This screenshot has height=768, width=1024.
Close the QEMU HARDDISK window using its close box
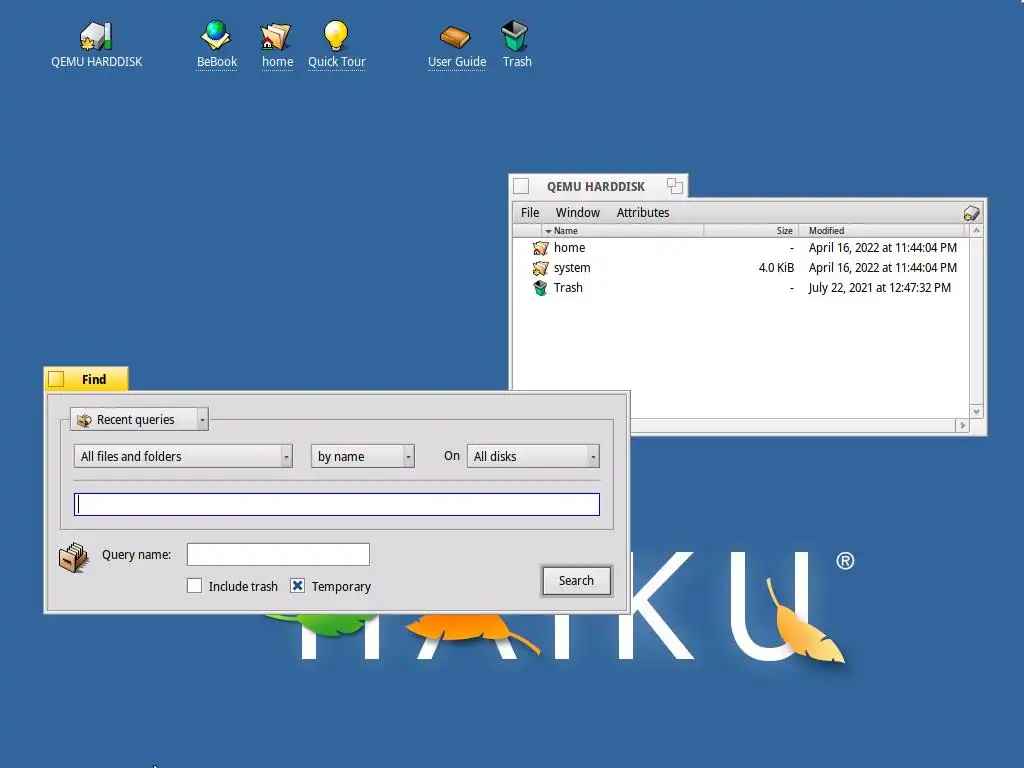(521, 186)
